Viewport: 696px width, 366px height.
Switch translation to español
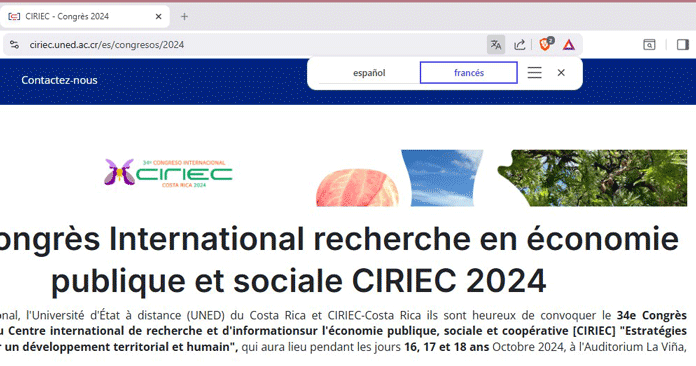tap(369, 73)
